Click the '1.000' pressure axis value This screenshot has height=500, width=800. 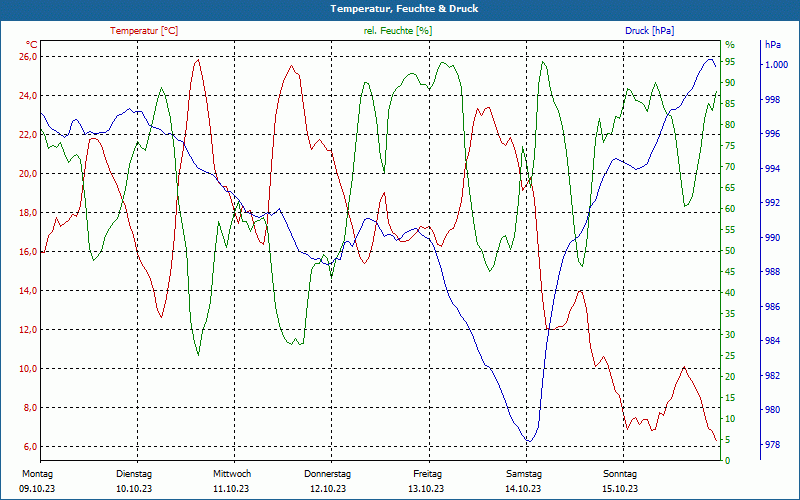pos(776,65)
